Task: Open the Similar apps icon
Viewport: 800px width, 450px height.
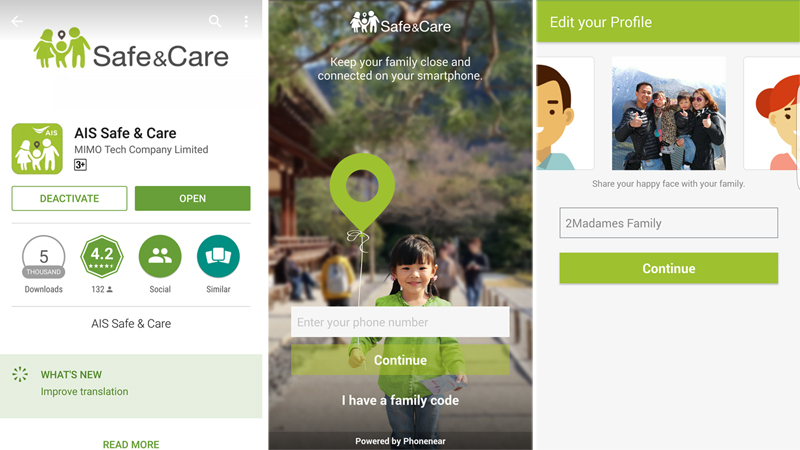Action: [218, 256]
